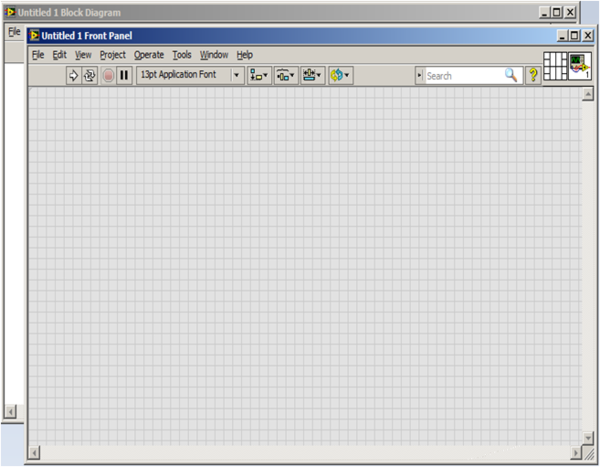Screen dimensions: 600x467
Task: Open the 13pt Application Font dropdown
Action: click(190, 75)
